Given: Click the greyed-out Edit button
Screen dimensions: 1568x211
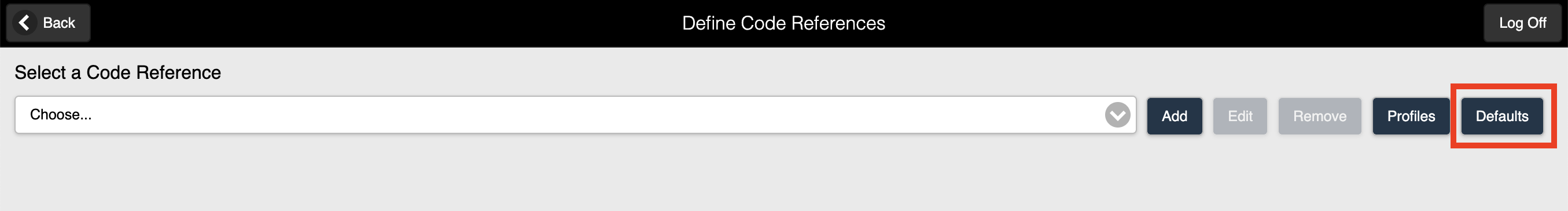Looking at the screenshot, I should coord(1240,116).
